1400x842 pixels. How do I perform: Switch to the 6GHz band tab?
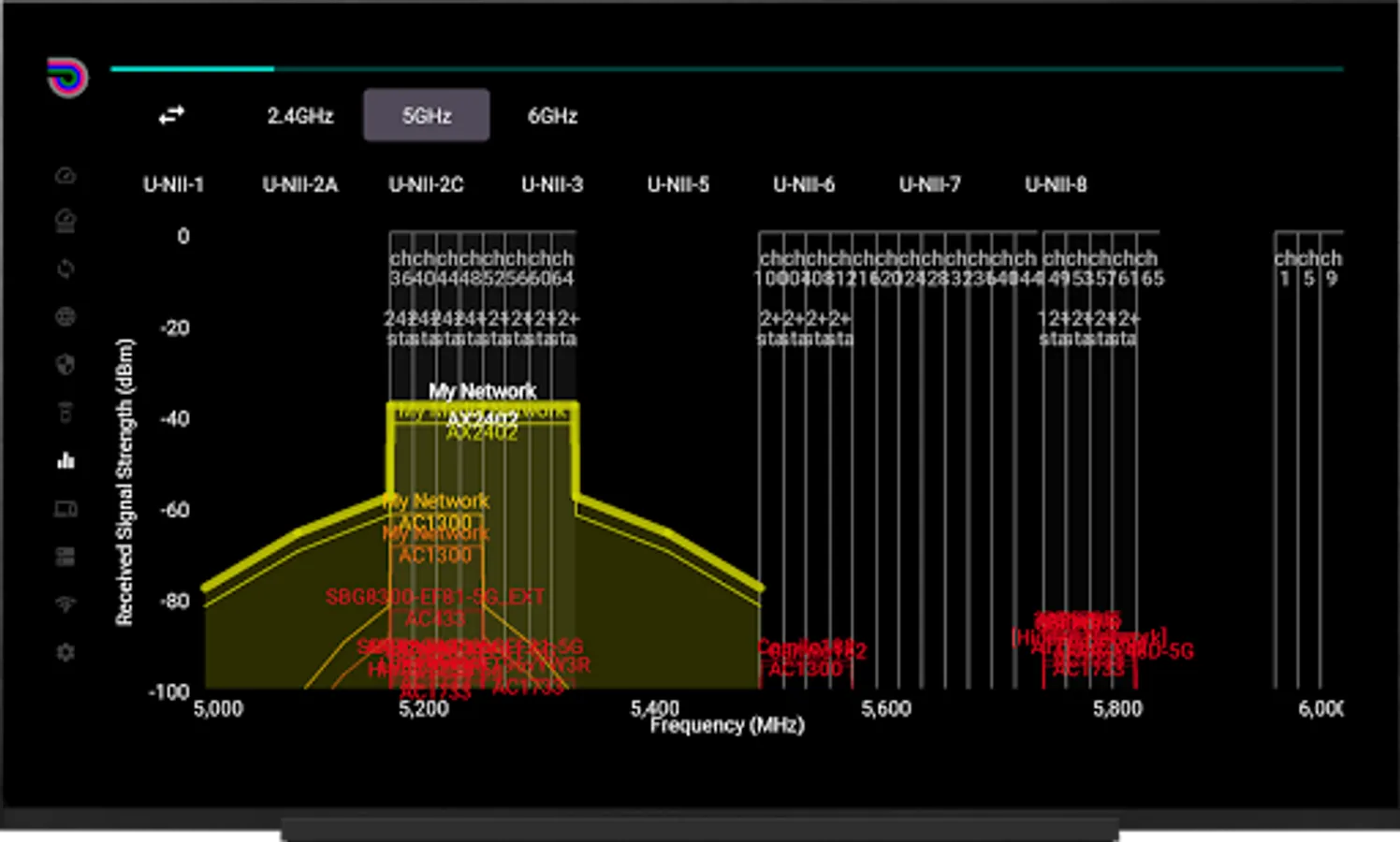552,116
